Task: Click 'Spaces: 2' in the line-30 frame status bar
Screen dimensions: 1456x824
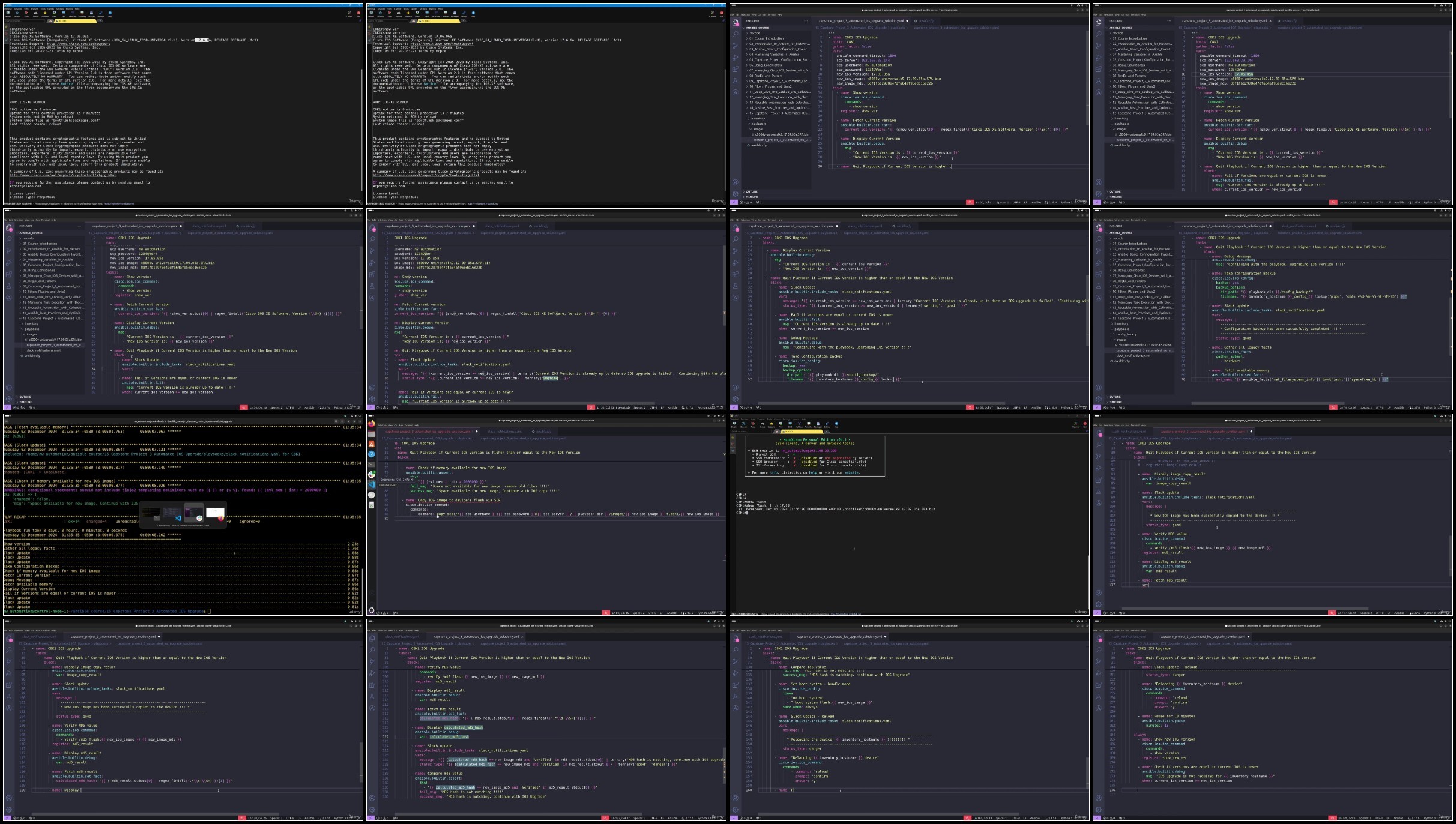Action: pyautogui.click(x=1003, y=202)
